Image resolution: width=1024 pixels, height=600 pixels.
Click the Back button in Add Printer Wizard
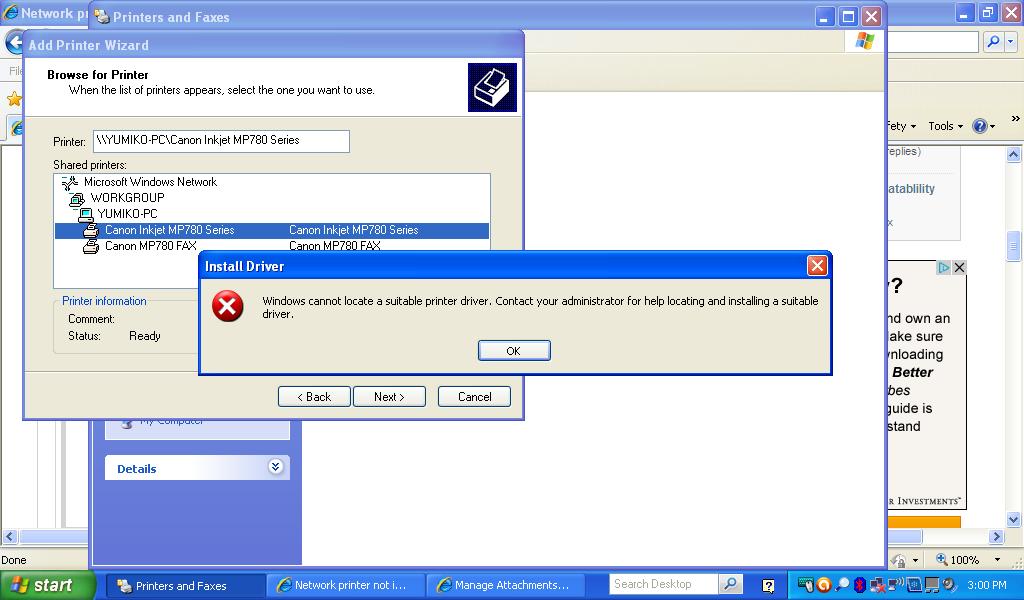coord(314,396)
